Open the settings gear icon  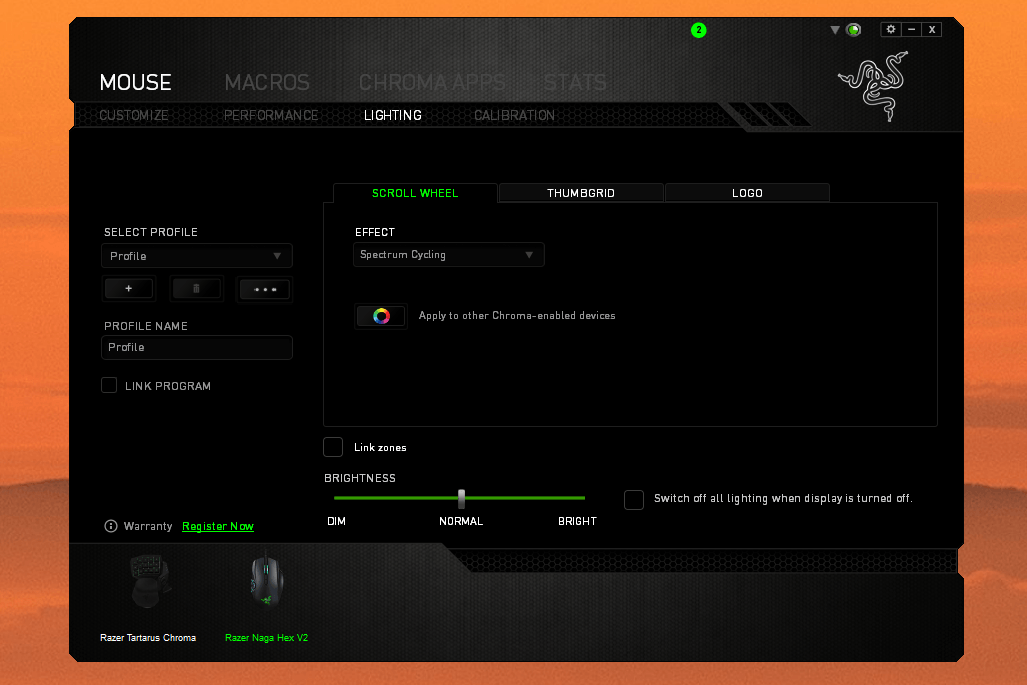[x=891, y=29]
